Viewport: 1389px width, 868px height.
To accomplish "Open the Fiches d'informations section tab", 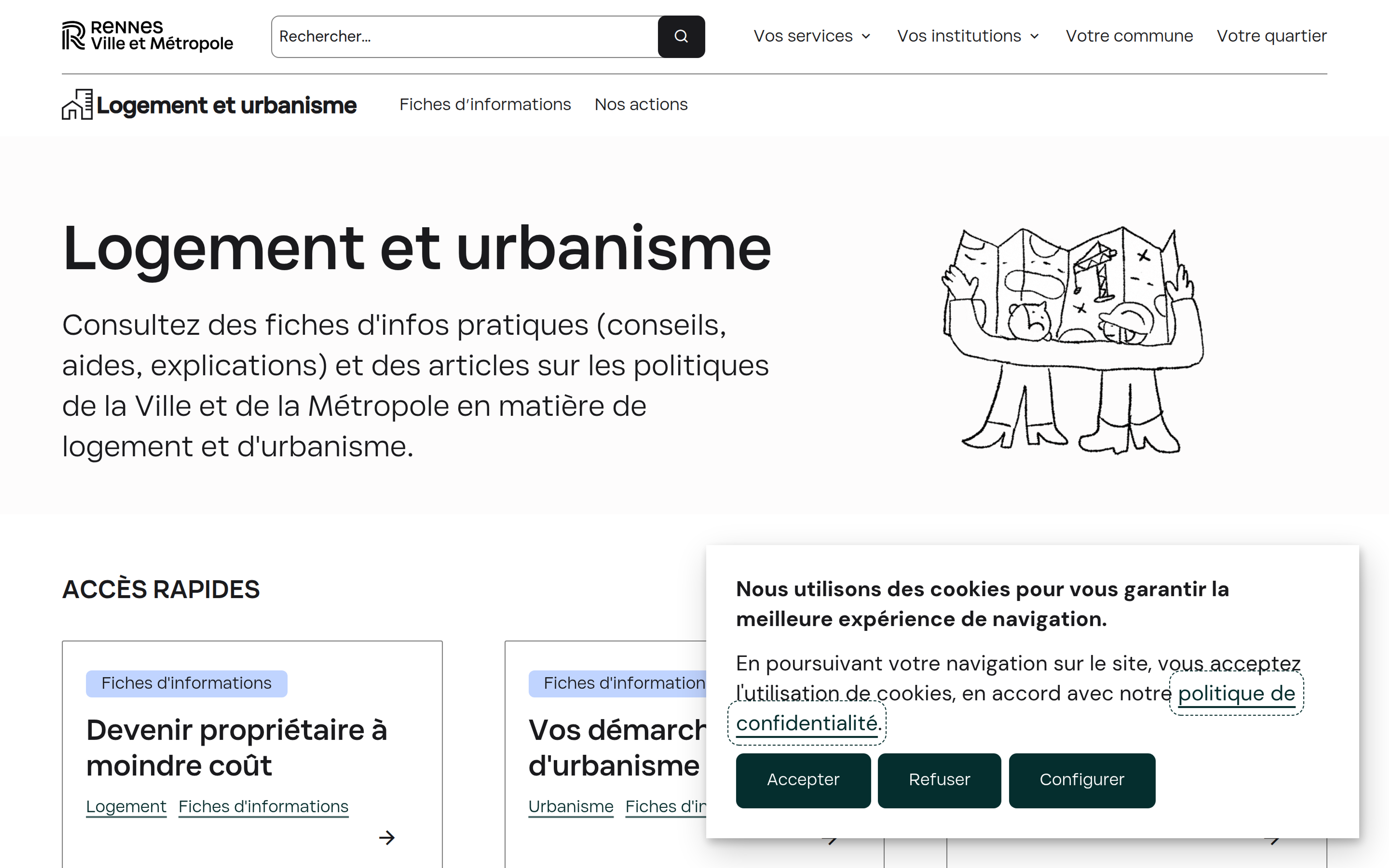I will click(485, 104).
